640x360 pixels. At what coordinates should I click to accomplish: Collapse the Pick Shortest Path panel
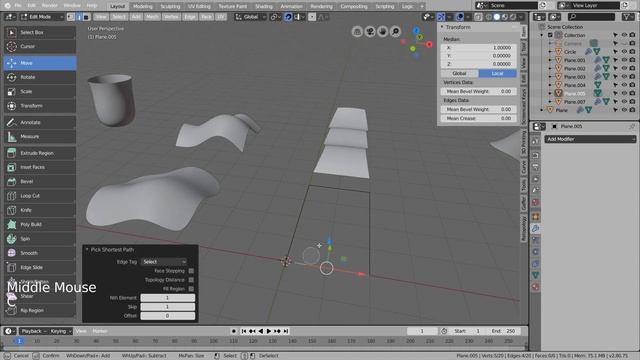tap(87, 249)
